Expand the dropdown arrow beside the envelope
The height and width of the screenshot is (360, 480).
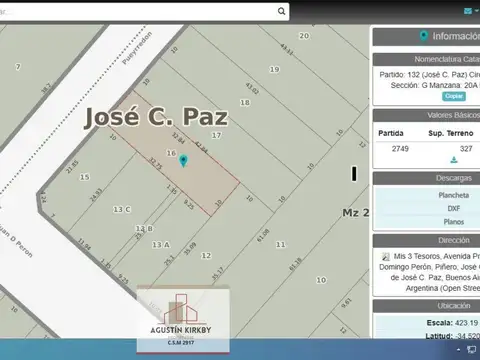tap(476, 11)
